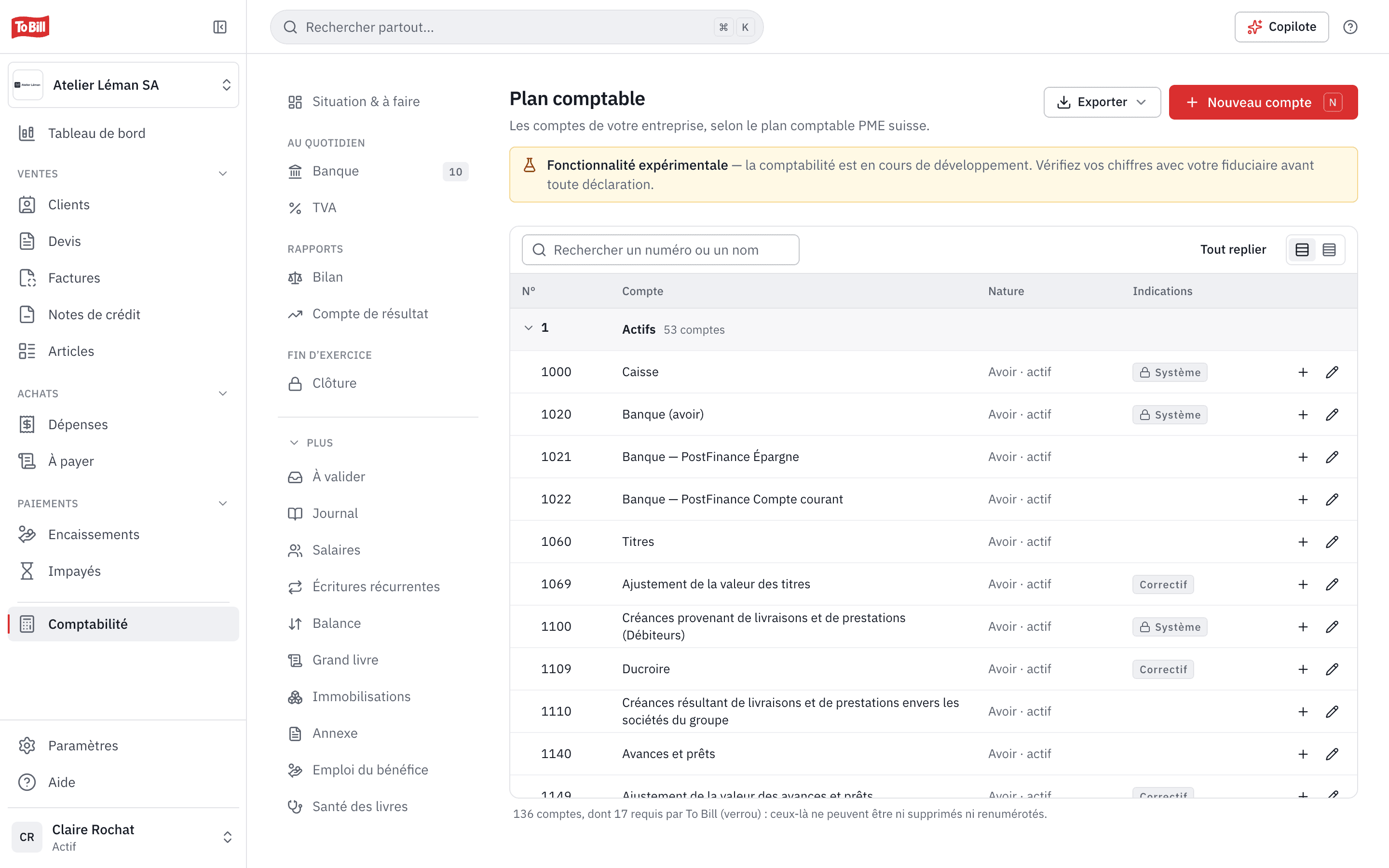Image resolution: width=1389 pixels, height=868 pixels.
Task: Open Grand livre
Action: coord(378,660)
